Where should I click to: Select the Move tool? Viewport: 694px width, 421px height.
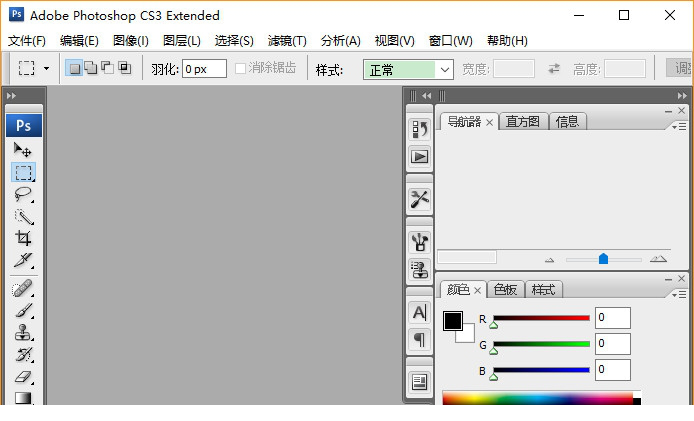coord(23,150)
